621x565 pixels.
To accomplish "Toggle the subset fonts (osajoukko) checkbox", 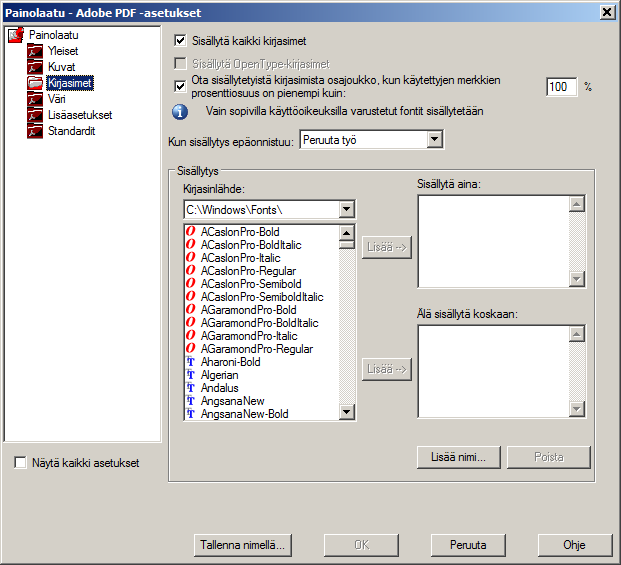I will point(180,86).
